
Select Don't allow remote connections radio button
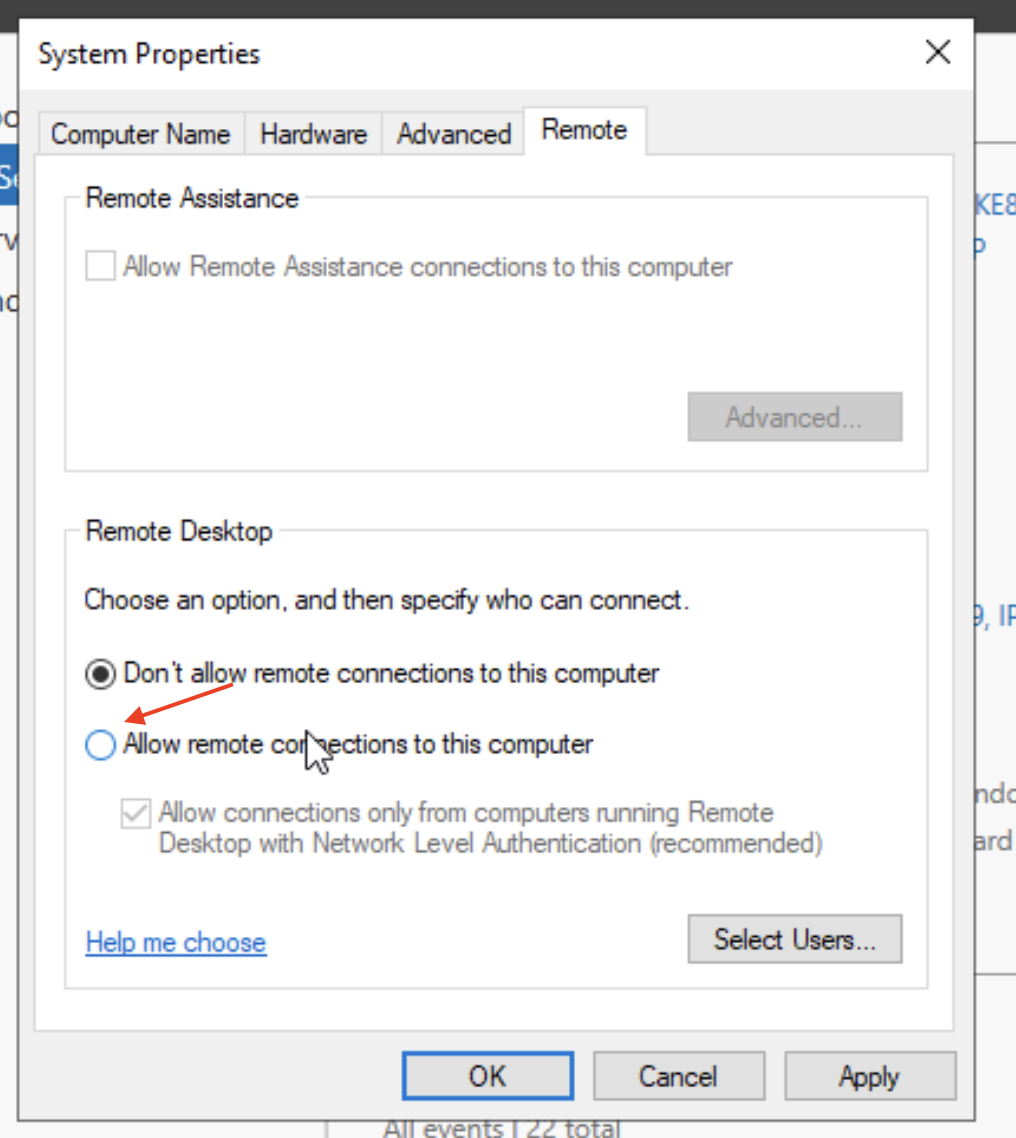[x=100, y=674]
